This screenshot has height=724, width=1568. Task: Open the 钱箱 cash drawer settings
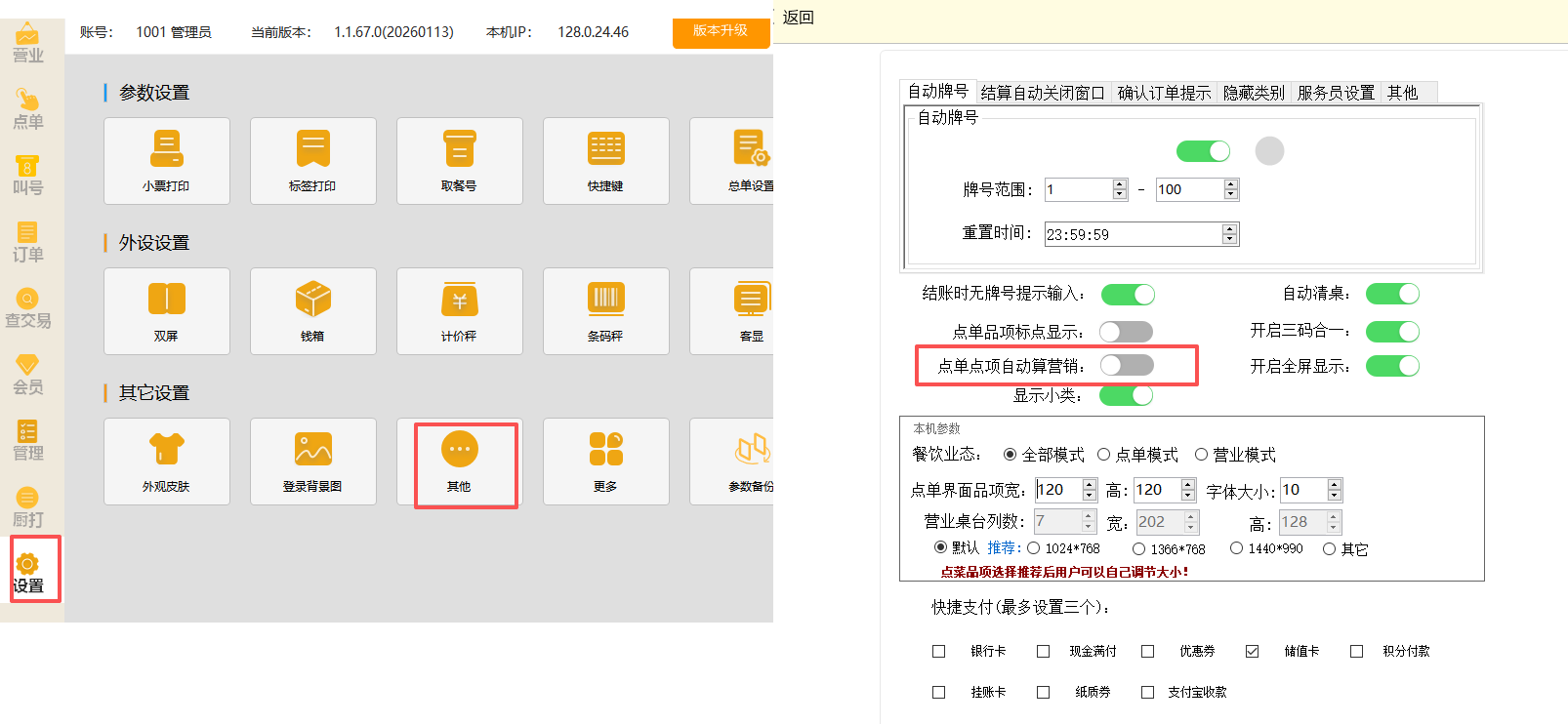pyautogui.click(x=312, y=310)
